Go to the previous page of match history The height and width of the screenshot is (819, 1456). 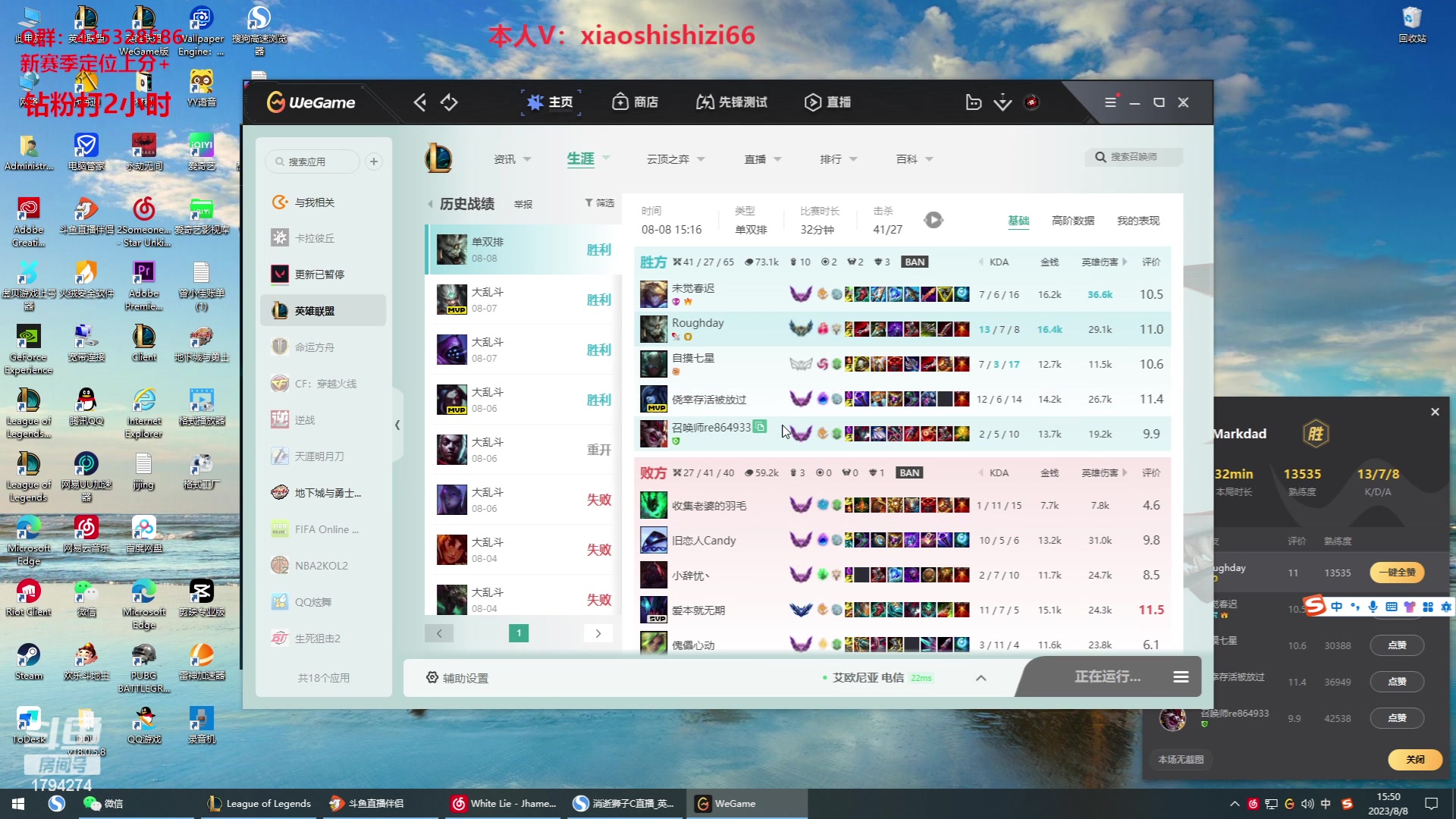tap(439, 633)
